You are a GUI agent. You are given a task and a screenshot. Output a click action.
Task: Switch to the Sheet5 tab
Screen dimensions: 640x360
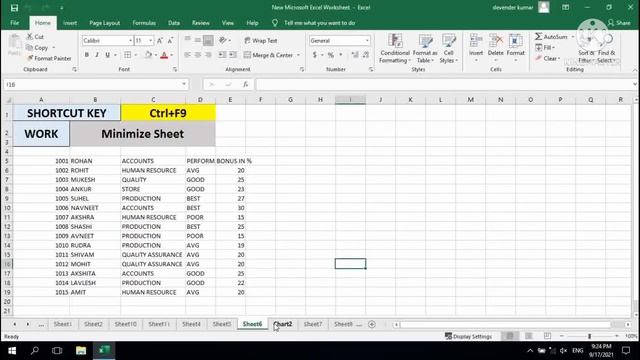pyautogui.click(x=222, y=324)
